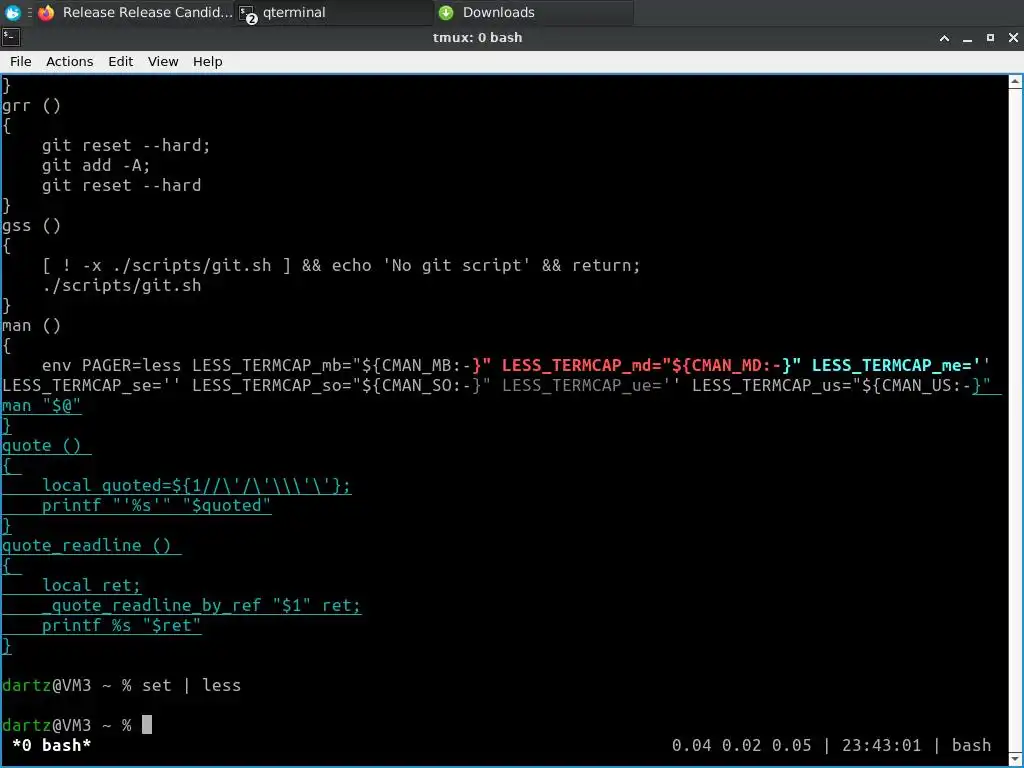Click the terminal cursor at the prompt
The image size is (1024, 768).
[147, 724]
